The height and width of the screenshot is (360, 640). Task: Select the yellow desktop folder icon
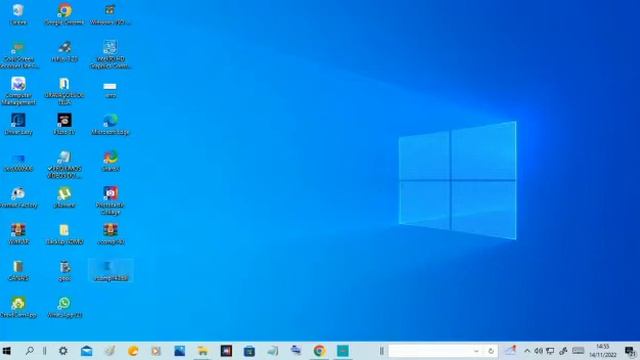pos(64,234)
